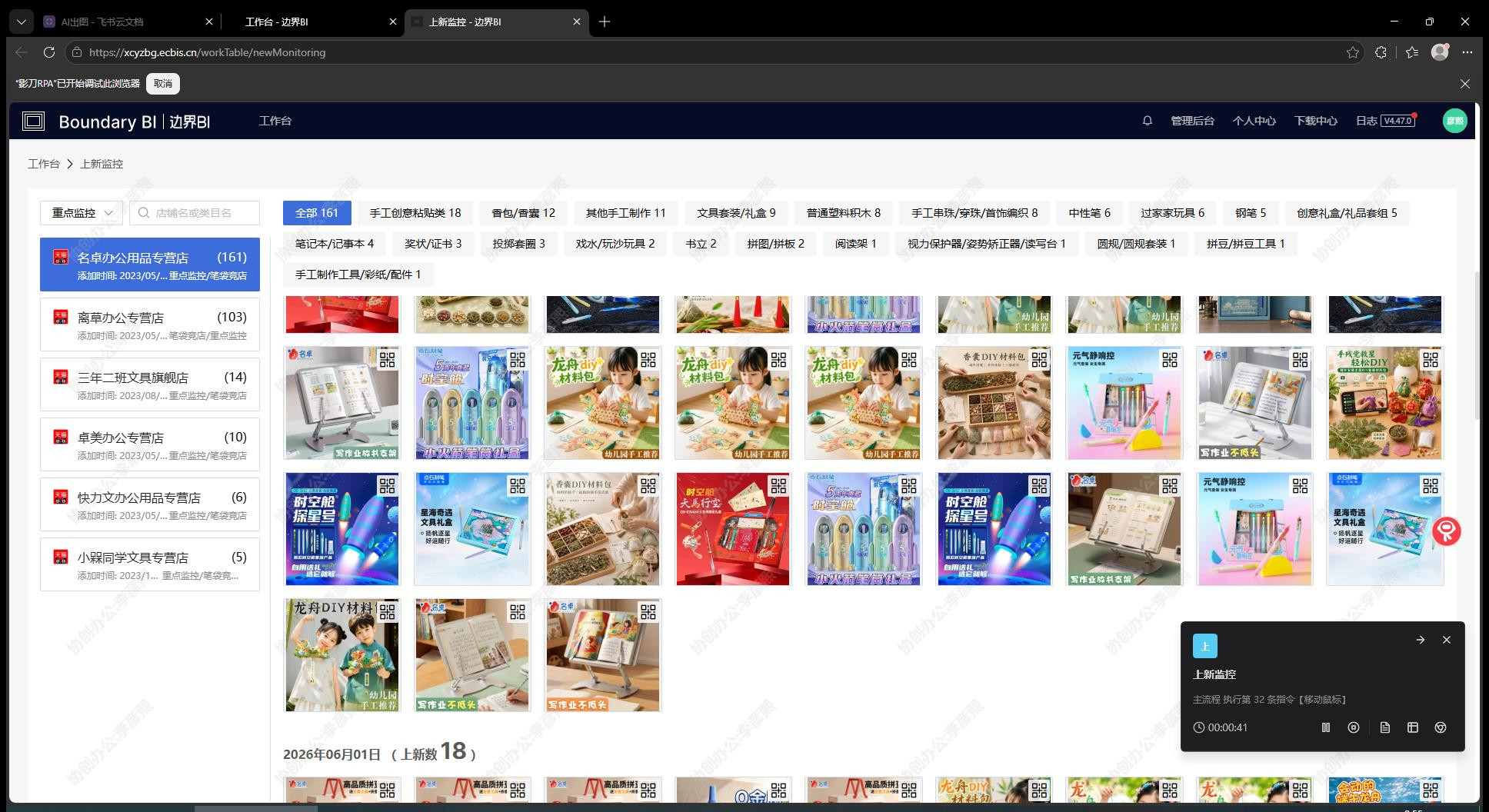The height and width of the screenshot is (812, 1489).
Task: Click the Tmall icon beside 卓美办公专营店
Action: (x=61, y=437)
